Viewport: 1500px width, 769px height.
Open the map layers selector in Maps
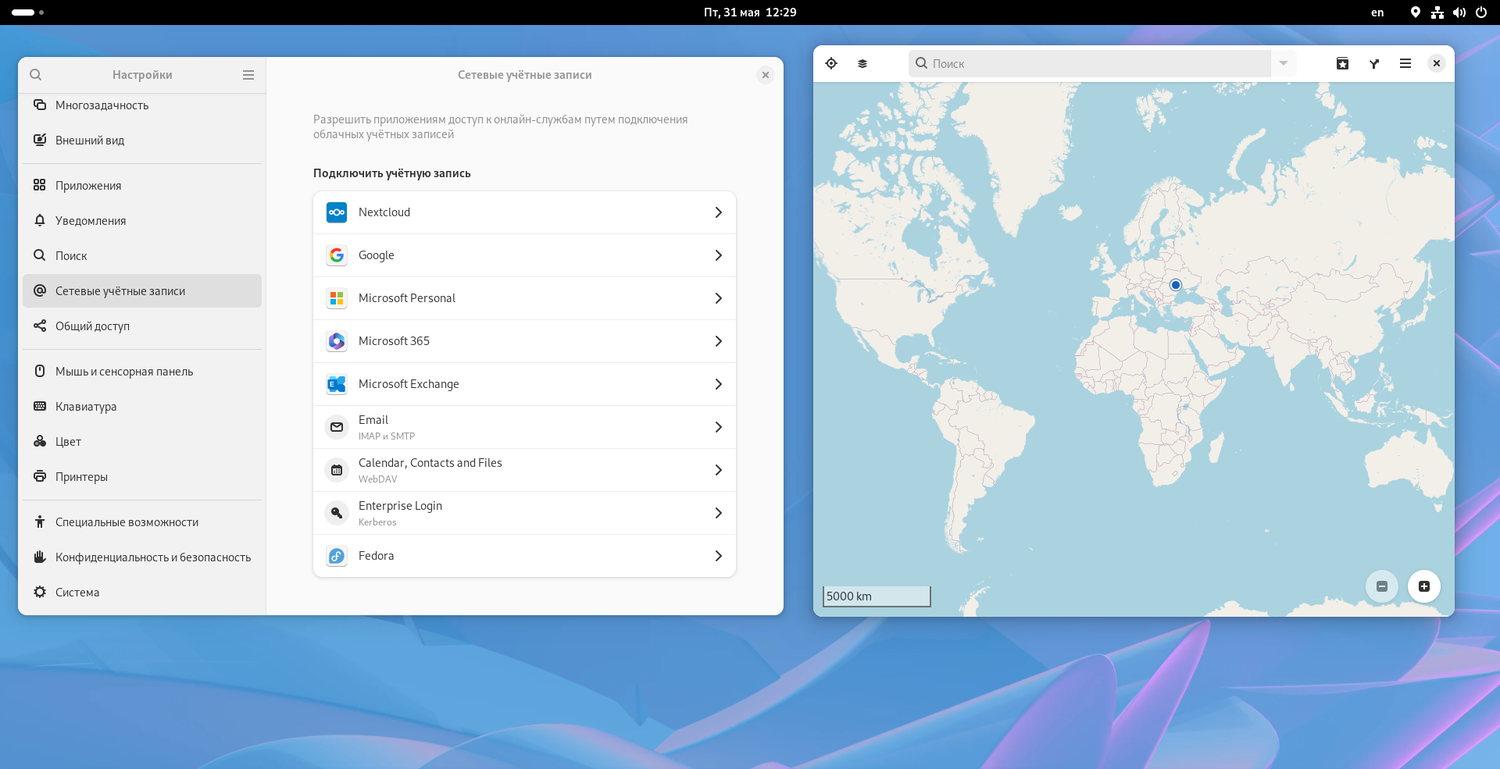point(862,63)
